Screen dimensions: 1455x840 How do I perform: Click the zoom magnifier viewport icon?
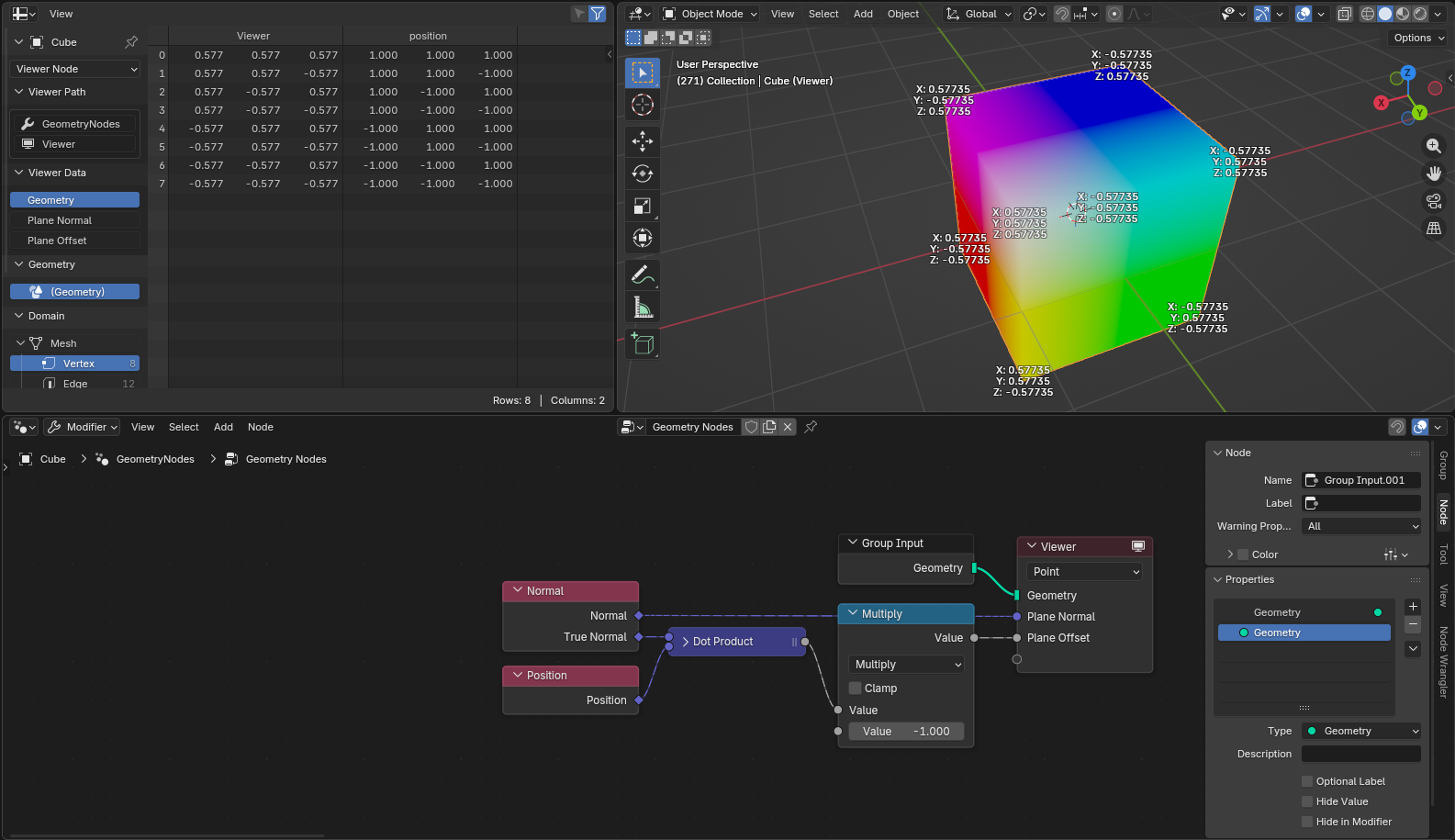click(1433, 146)
